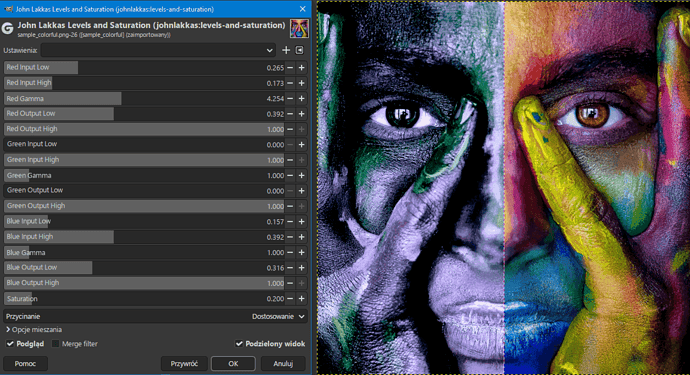Decrease Green Output High value

290,206
